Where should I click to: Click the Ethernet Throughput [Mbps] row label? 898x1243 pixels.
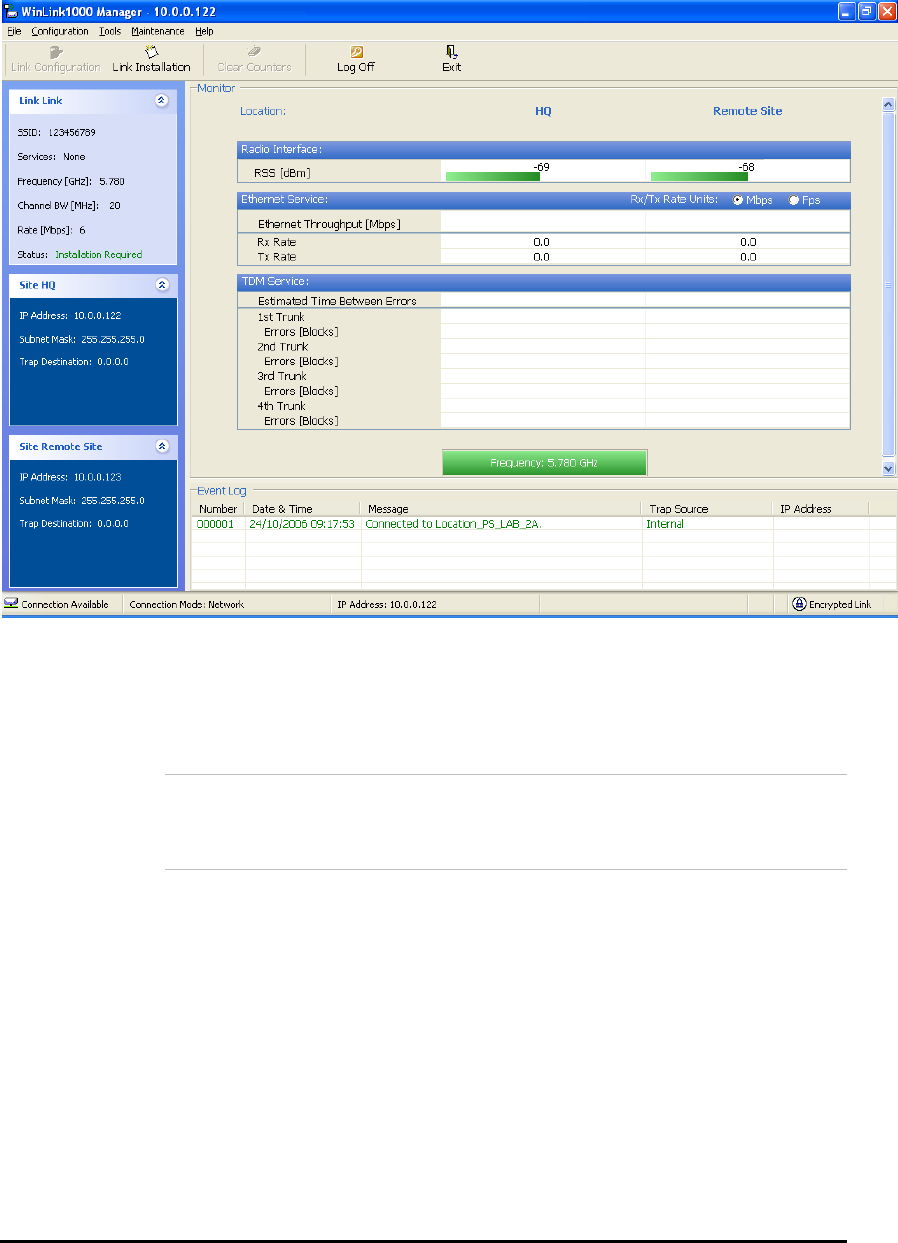[329, 224]
